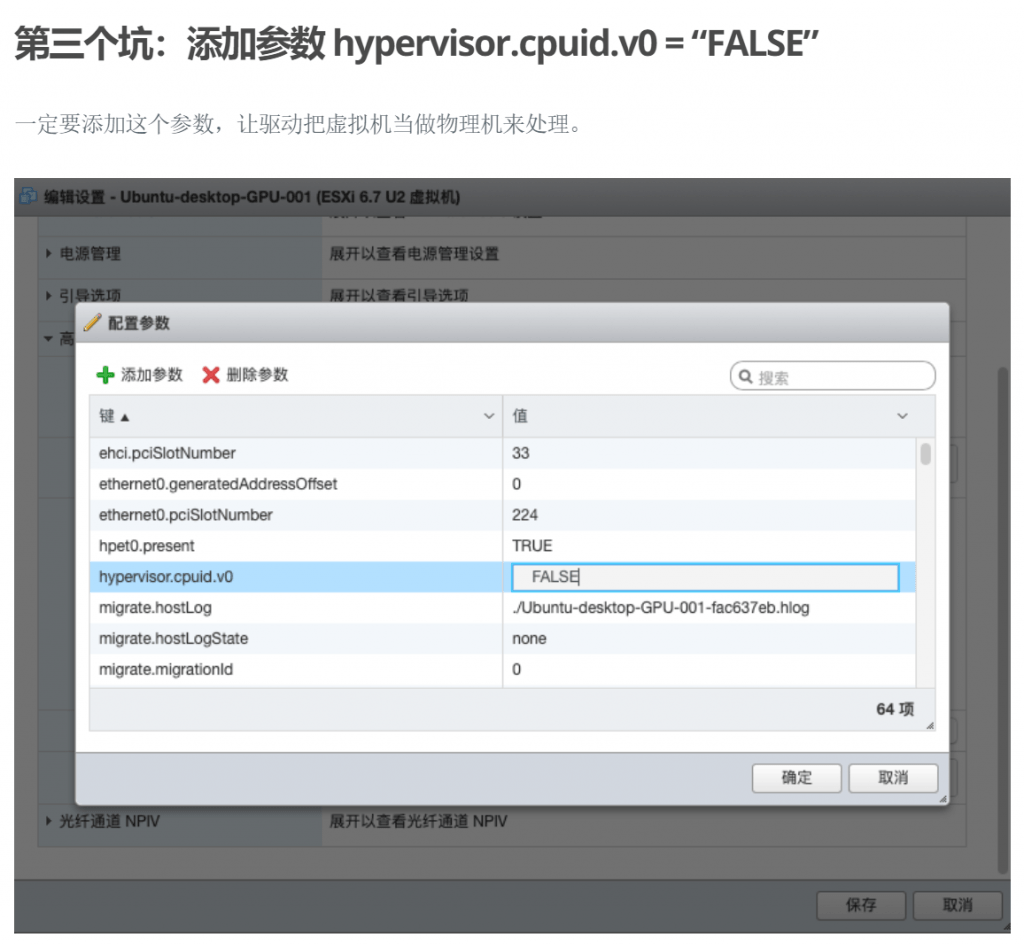Click the none value cell
1024x945 pixels.
[x=709, y=638]
